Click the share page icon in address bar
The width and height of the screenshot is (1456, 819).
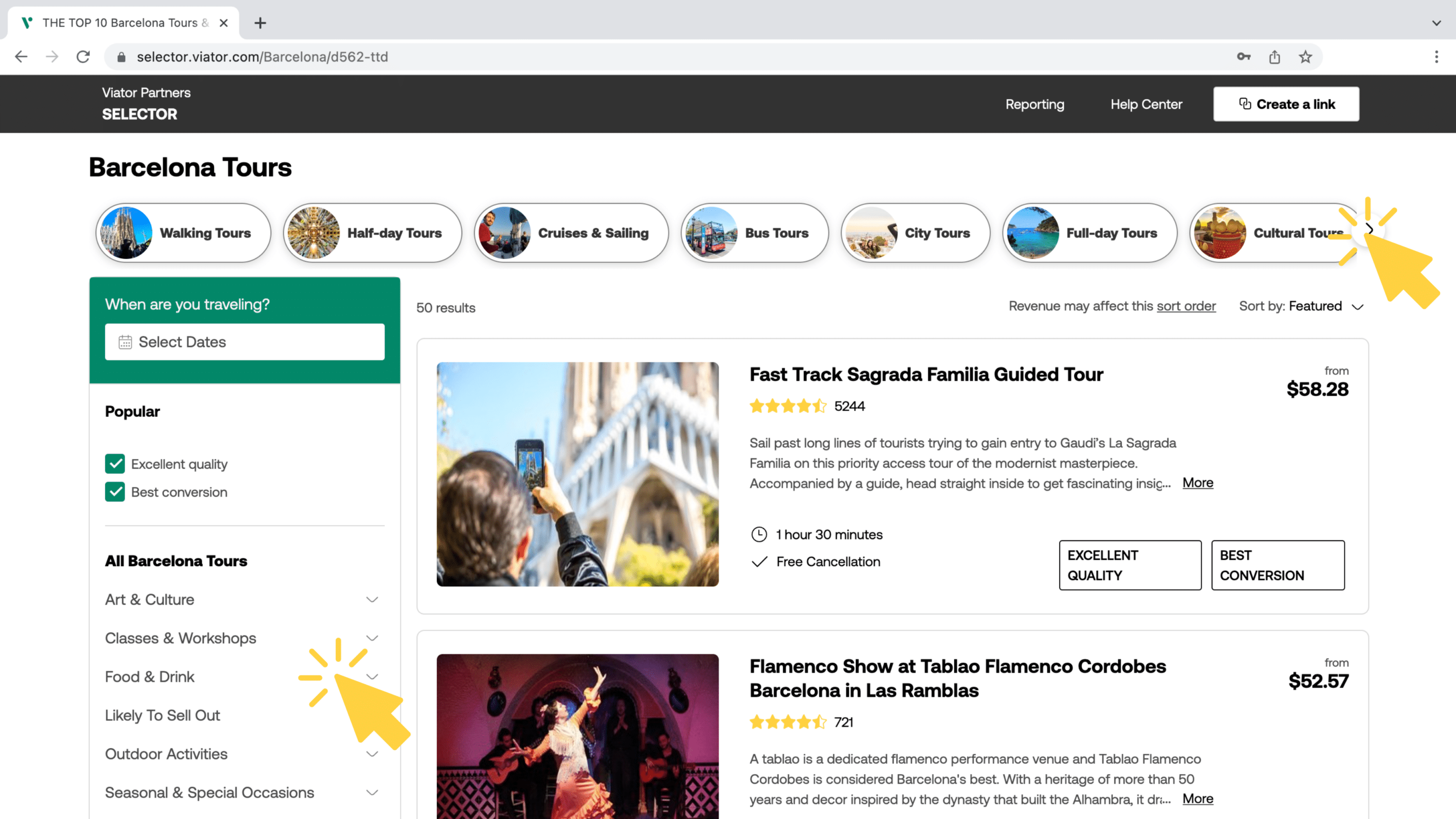[x=1275, y=57]
